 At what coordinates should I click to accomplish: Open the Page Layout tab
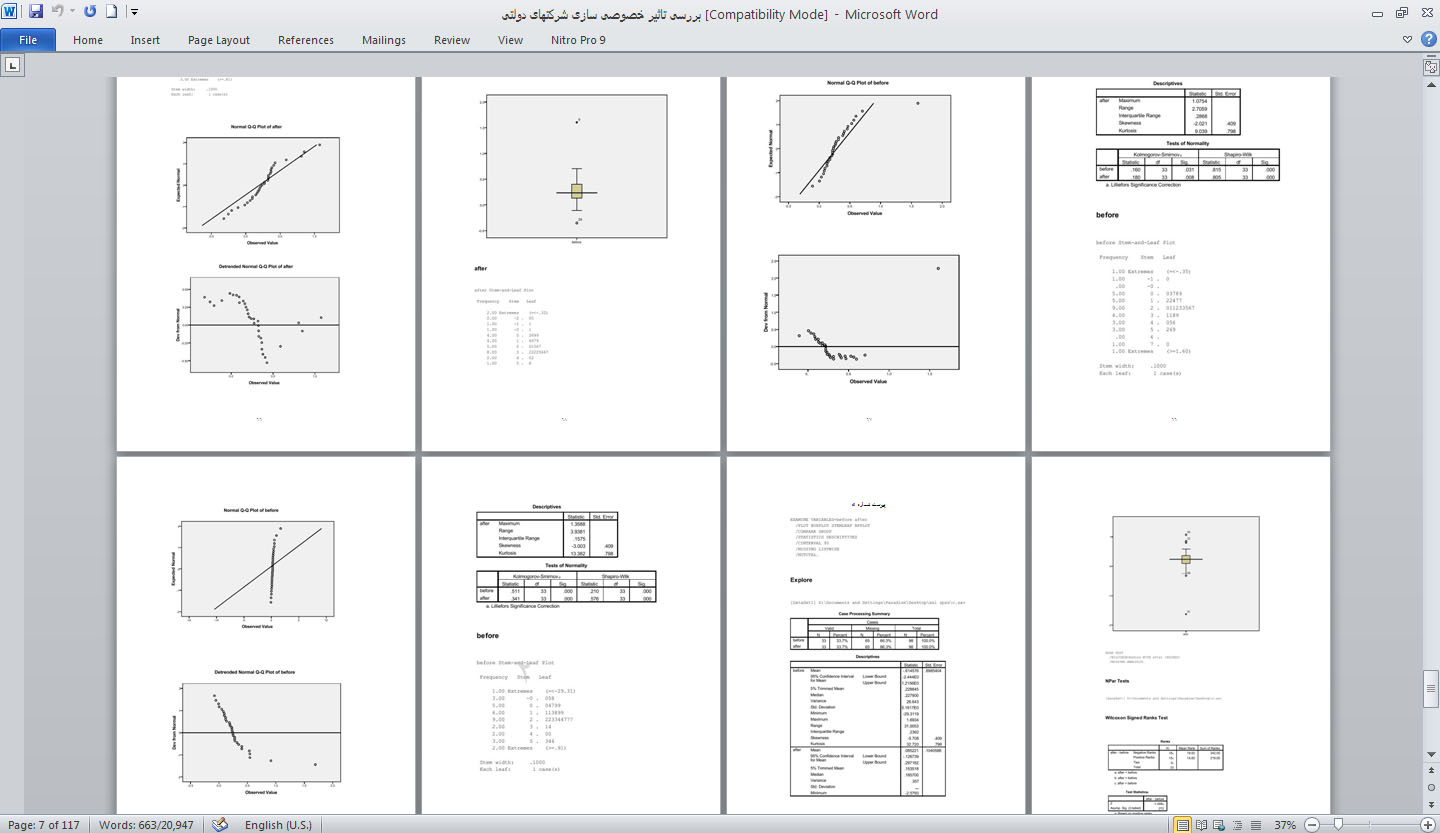coord(218,40)
